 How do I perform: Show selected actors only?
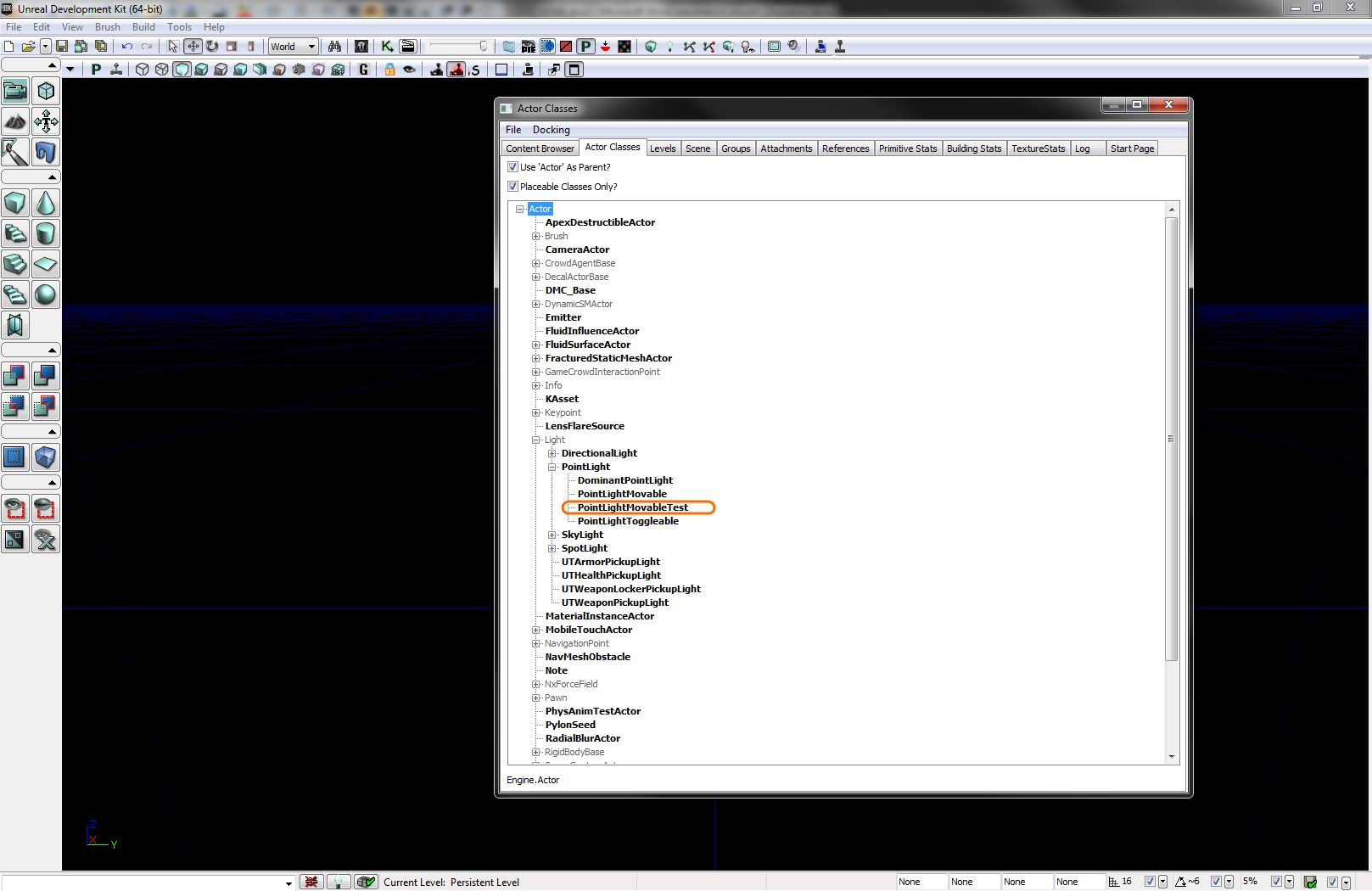[x=15, y=508]
